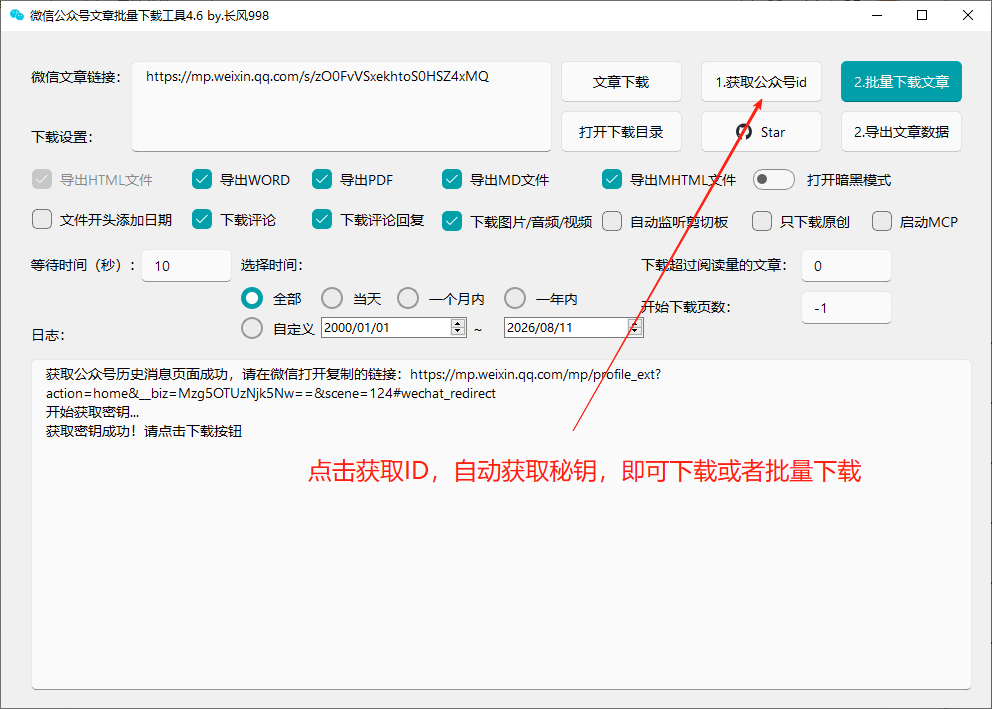This screenshot has width=992, height=709.
Task: Maximize the download tool window
Action: (922, 15)
